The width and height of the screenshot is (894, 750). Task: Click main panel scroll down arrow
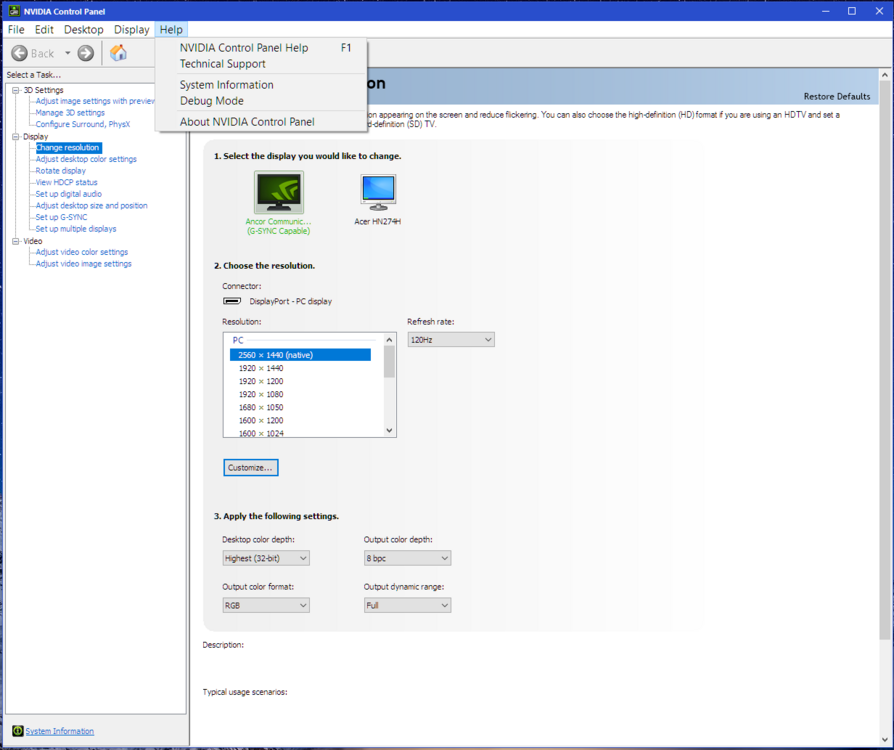coord(885,740)
